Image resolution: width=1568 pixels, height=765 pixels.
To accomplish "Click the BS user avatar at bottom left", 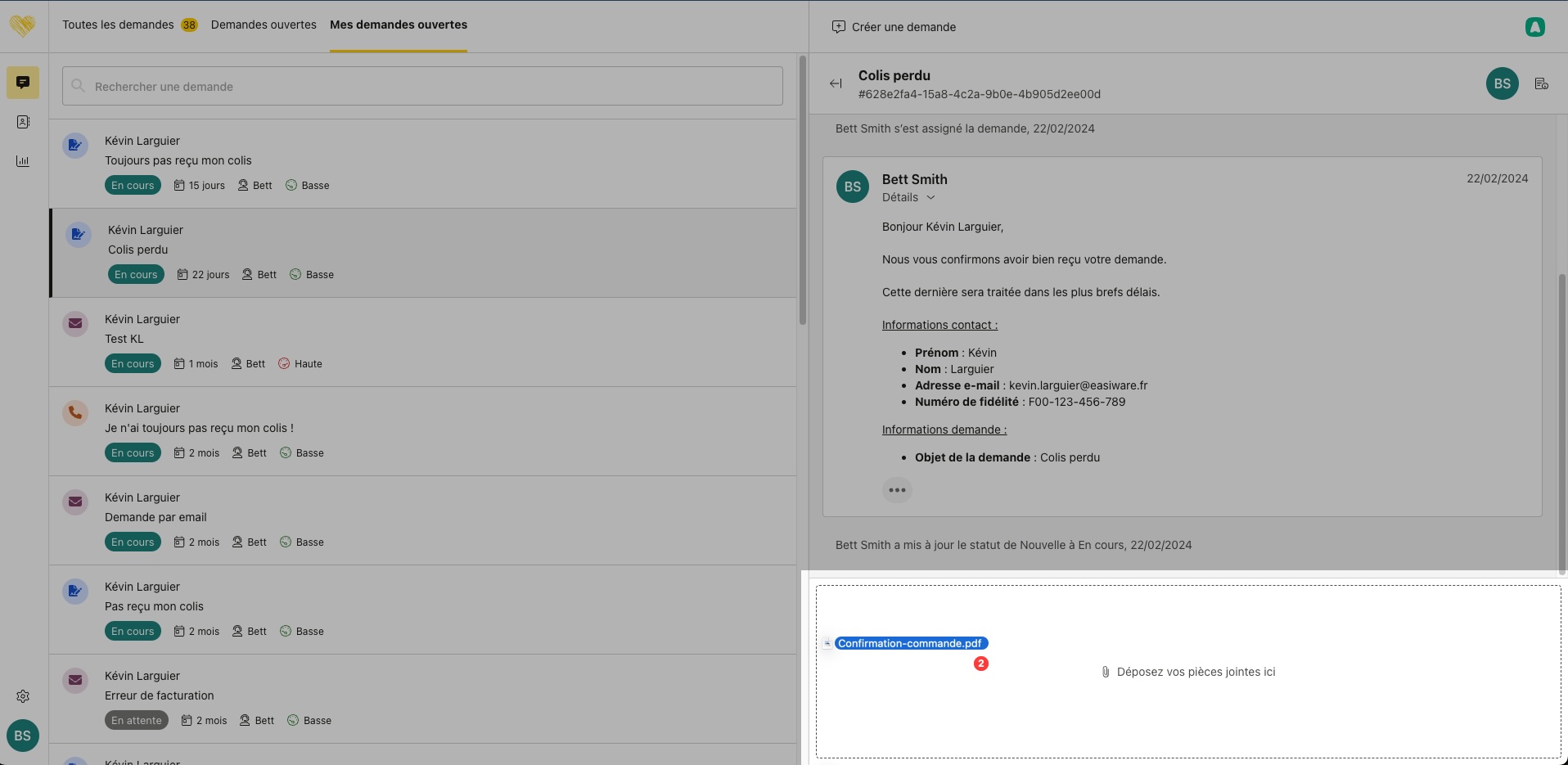I will 23,736.
